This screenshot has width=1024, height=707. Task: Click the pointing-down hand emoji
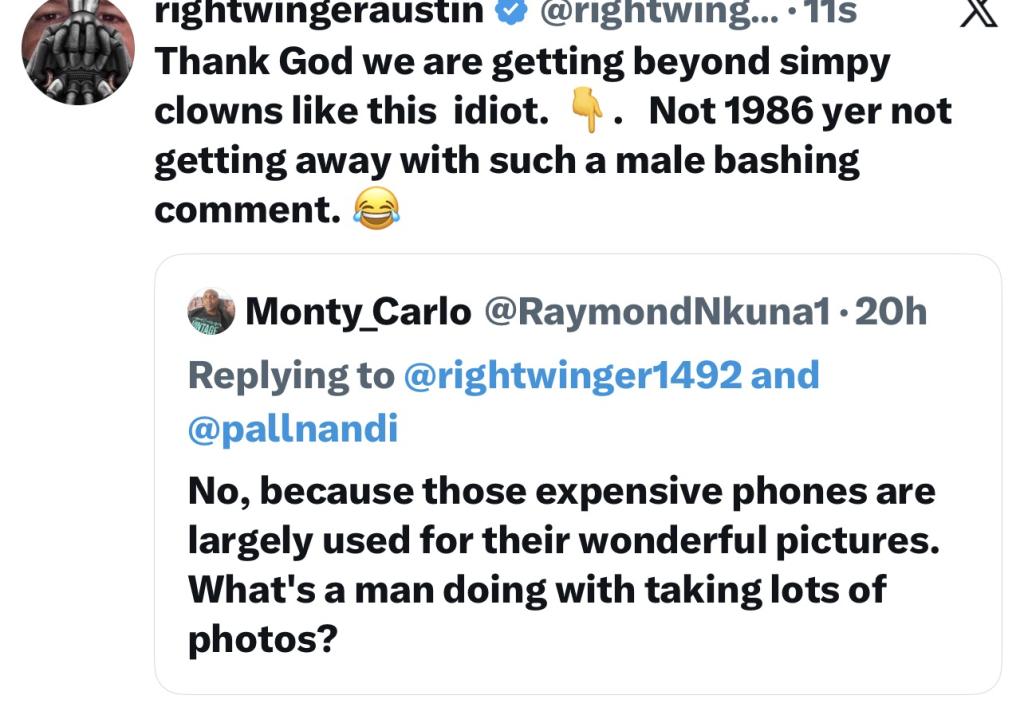(588, 113)
